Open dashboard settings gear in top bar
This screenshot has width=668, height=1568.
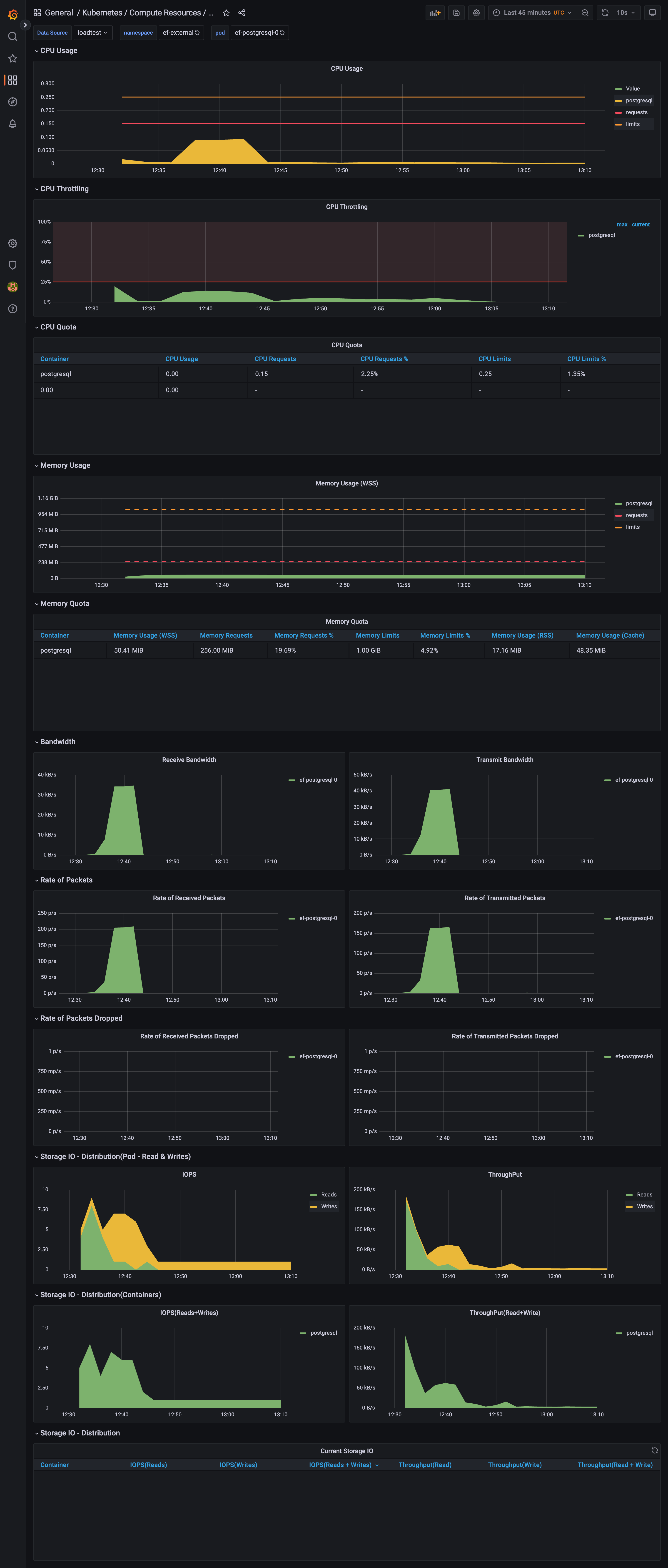click(x=476, y=13)
